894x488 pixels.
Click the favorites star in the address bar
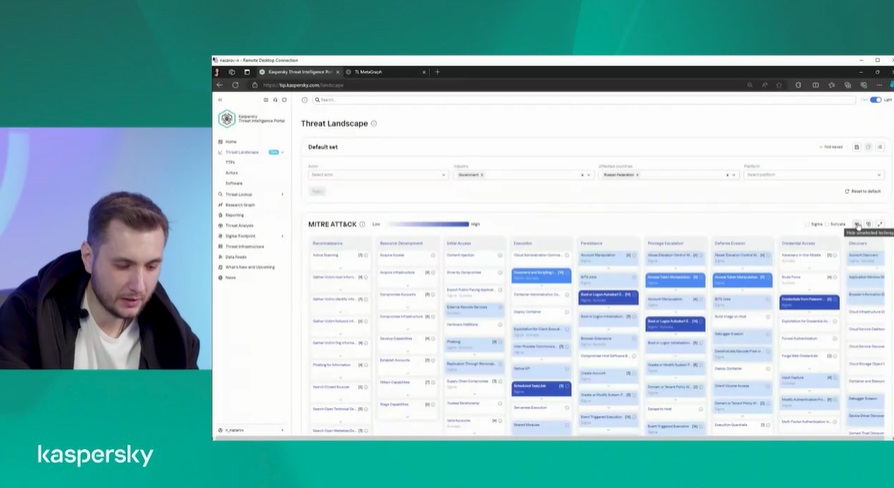(x=779, y=85)
